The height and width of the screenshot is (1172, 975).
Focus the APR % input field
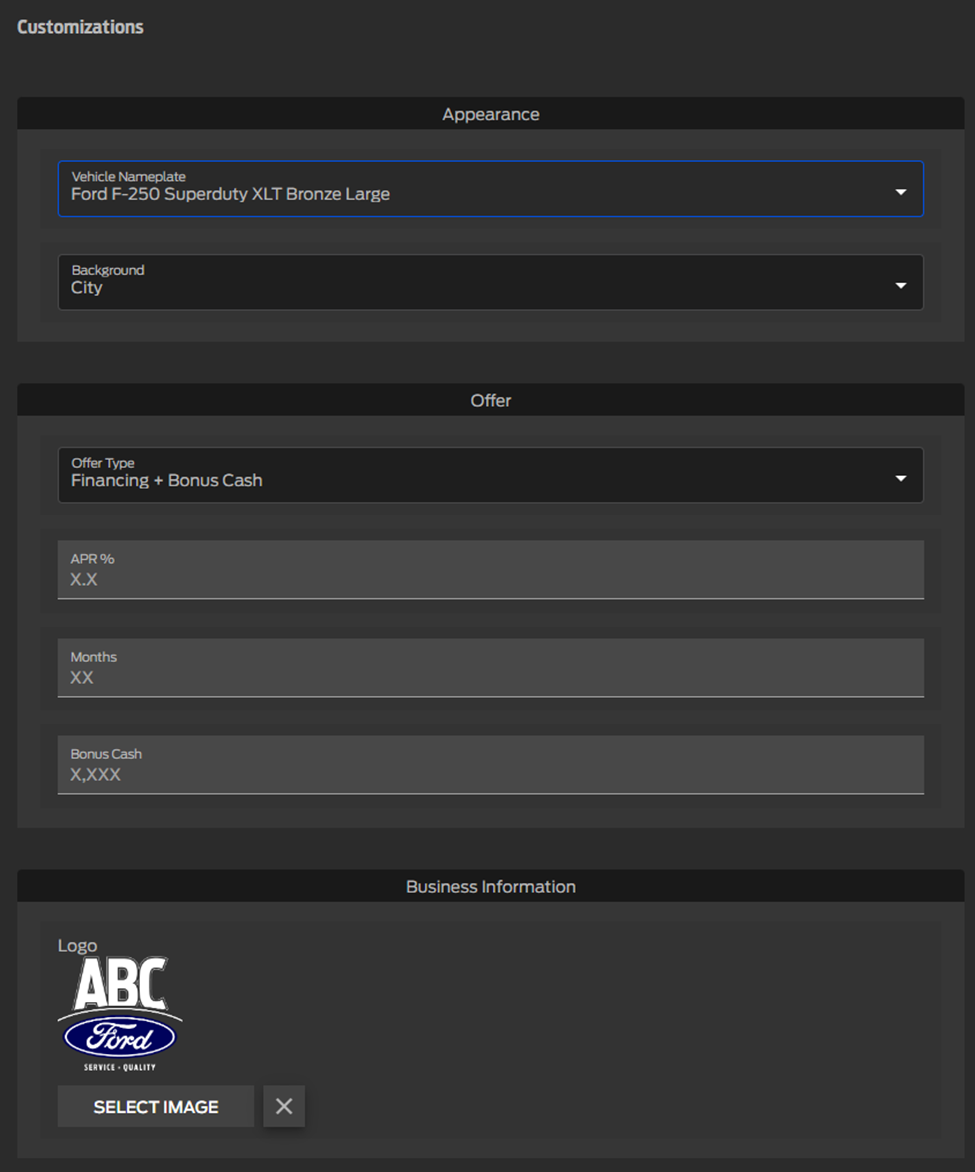pos(490,570)
